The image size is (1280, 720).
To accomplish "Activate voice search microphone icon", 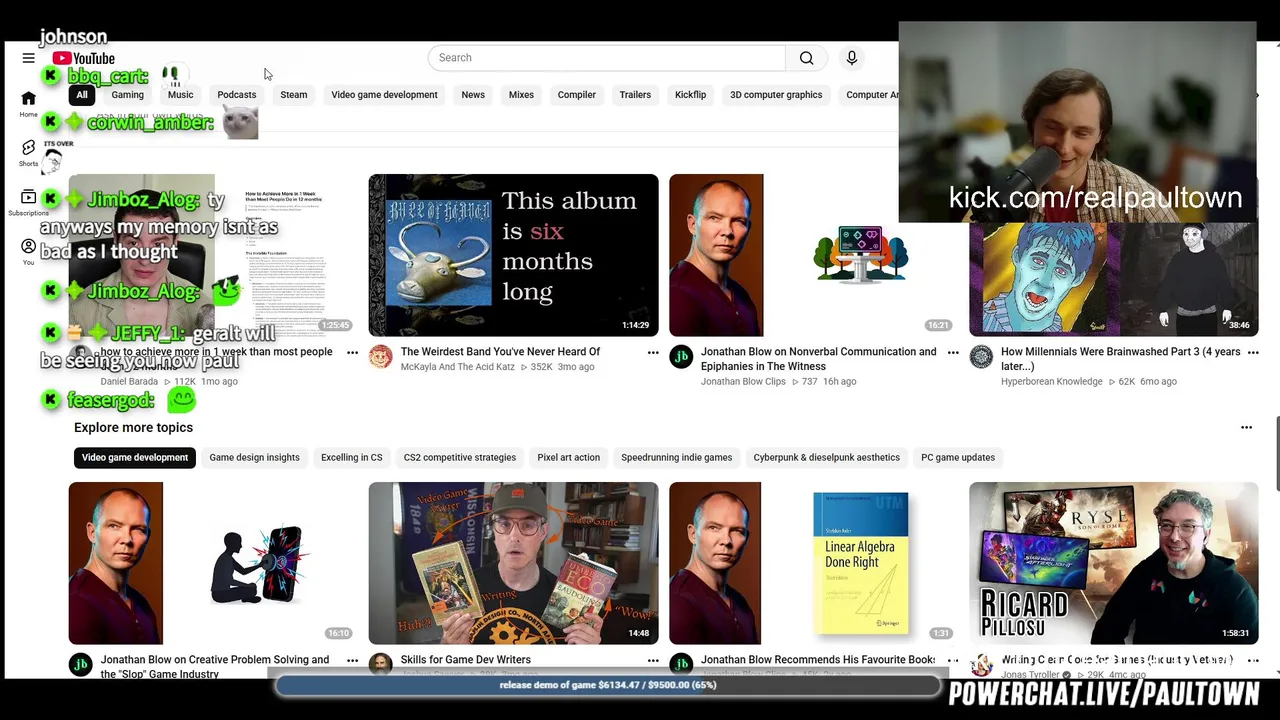I will coord(852,58).
